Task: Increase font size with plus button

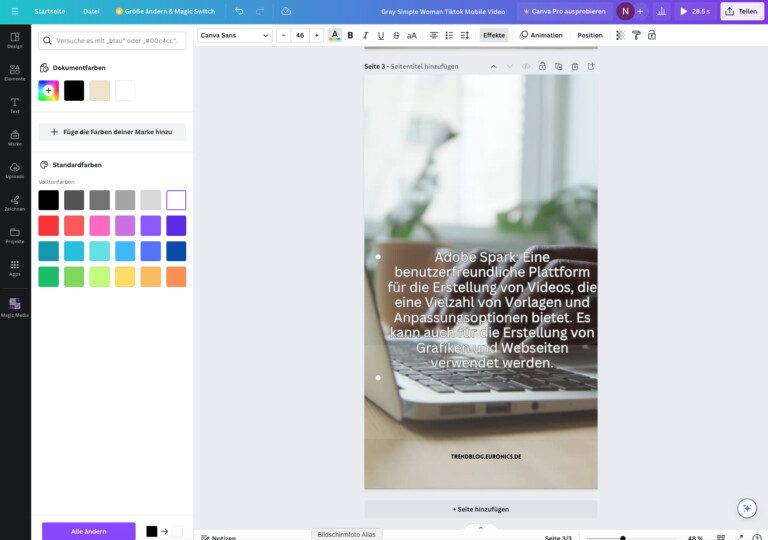Action: click(316, 35)
